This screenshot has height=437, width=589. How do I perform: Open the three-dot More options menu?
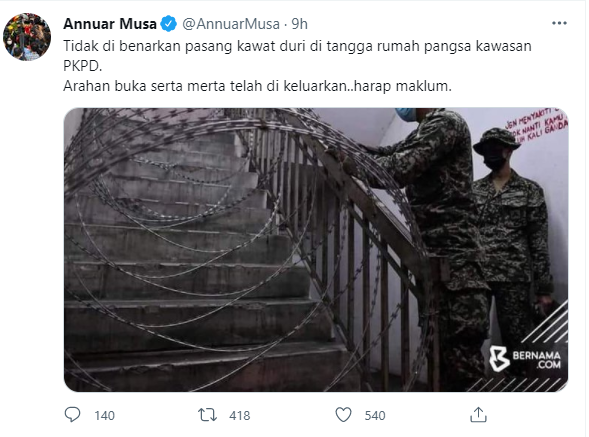559,23
